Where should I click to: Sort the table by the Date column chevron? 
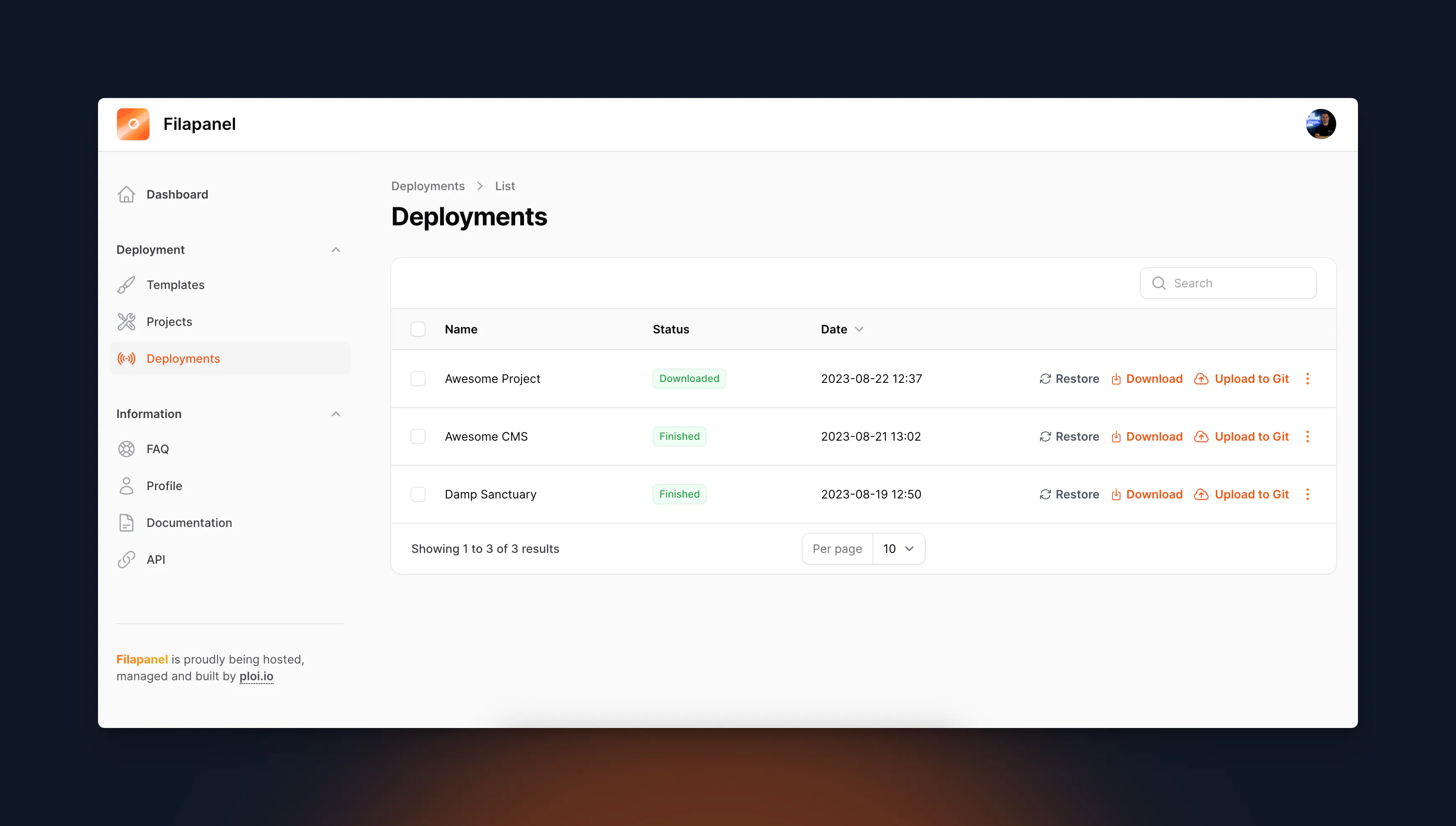pos(859,330)
